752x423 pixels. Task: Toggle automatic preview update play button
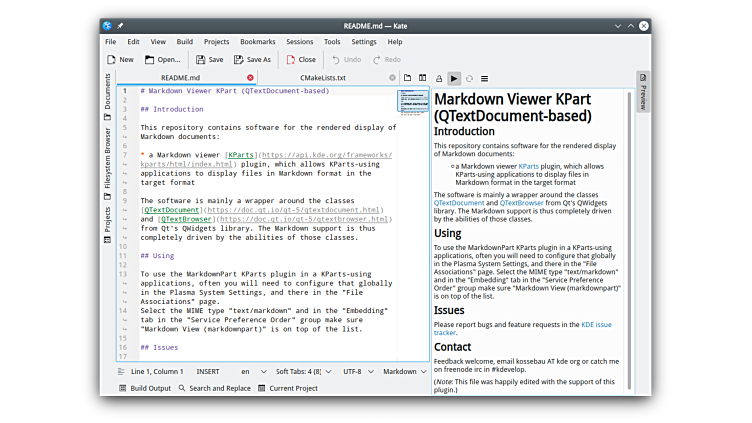[454, 78]
